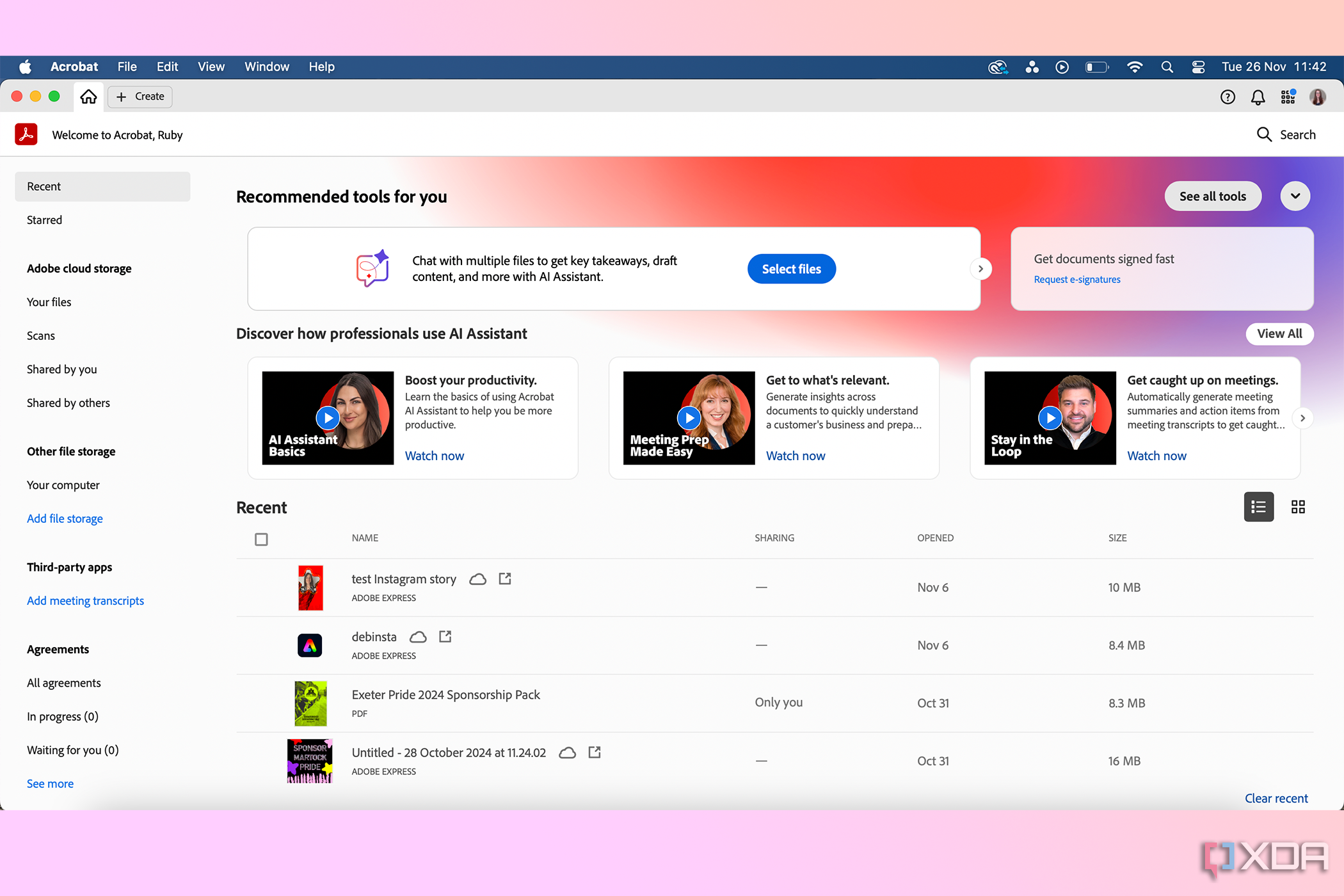Image resolution: width=1344 pixels, height=896 pixels.
Task: Click the battery status icon
Action: click(1097, 67)
